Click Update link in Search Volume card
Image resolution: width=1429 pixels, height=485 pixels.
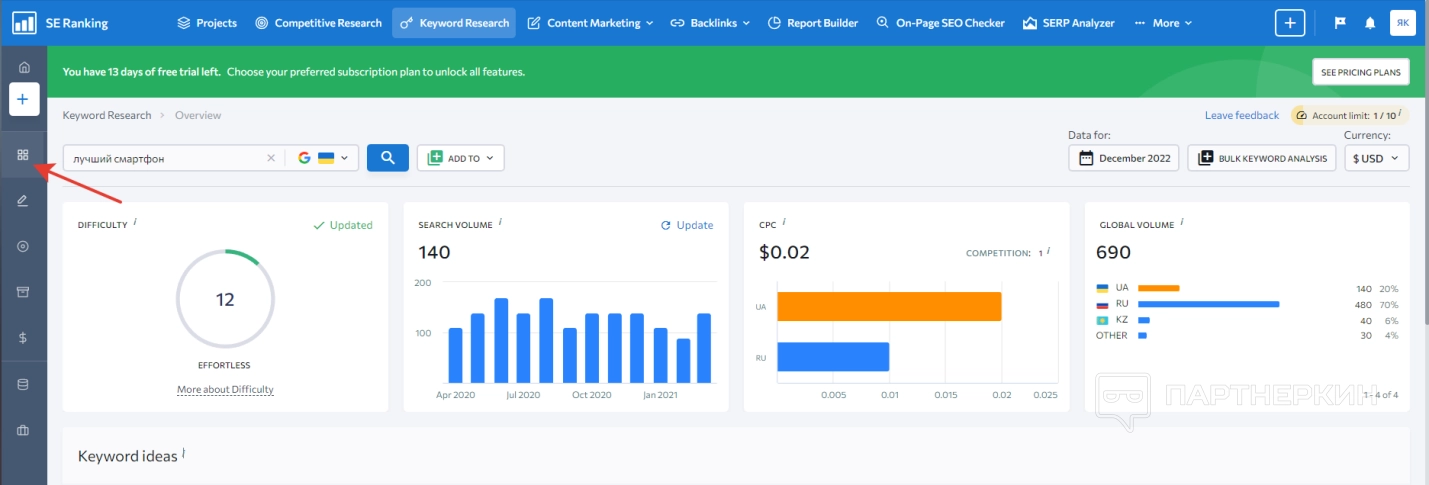(687, 225)
